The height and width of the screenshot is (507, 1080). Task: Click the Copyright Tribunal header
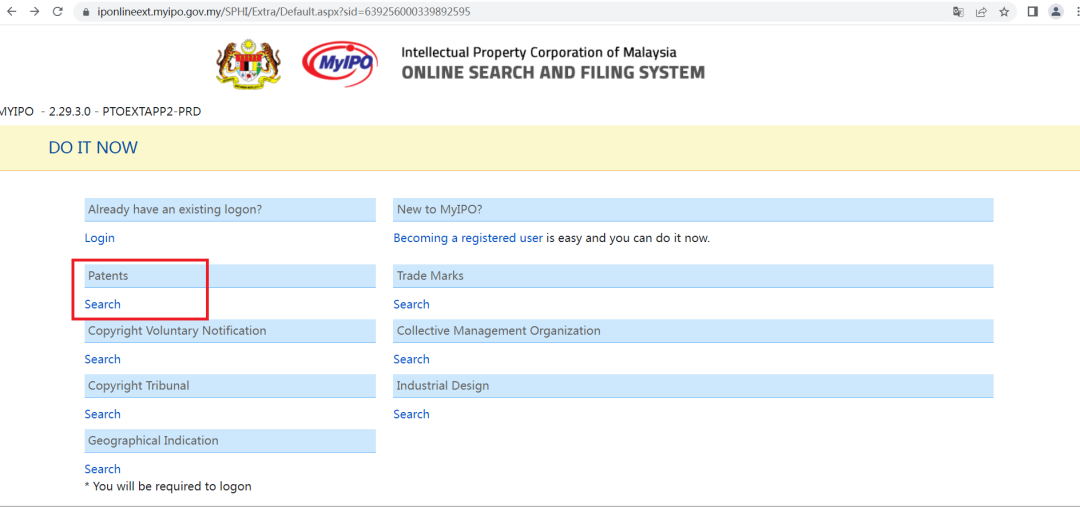point(230,386)
